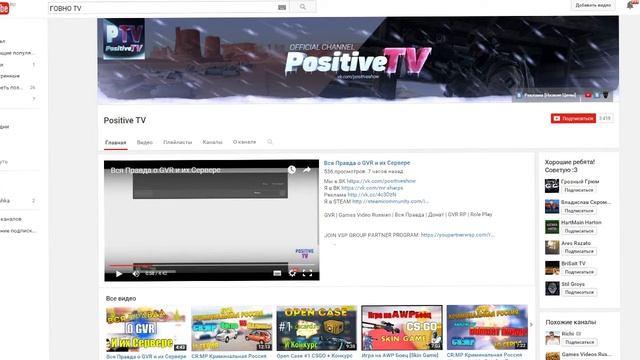Enter fullscreen on the featured player
640x360 pixels.
tap(307, 273)
